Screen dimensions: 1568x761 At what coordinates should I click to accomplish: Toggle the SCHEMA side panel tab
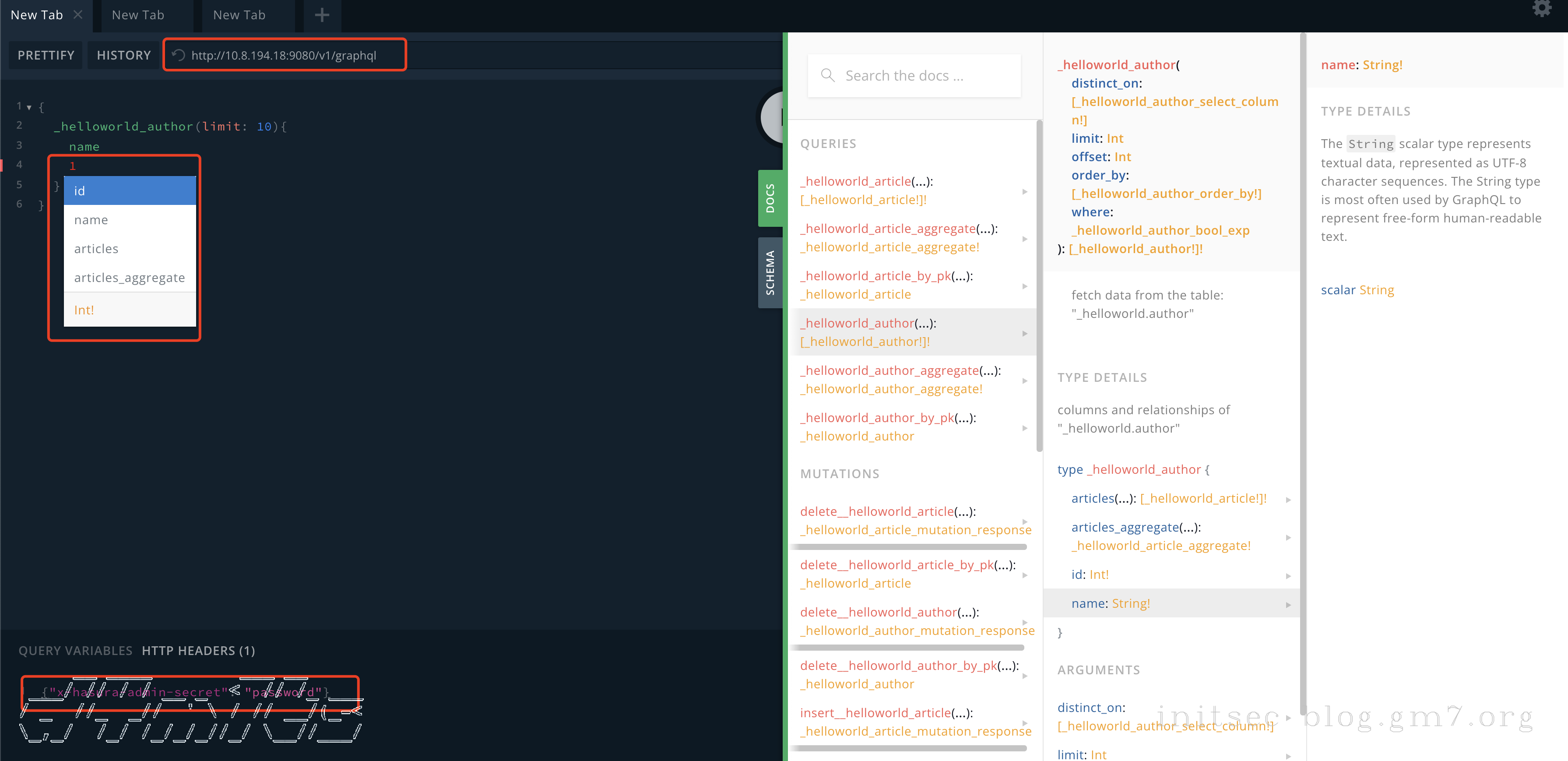coord(770,272)
